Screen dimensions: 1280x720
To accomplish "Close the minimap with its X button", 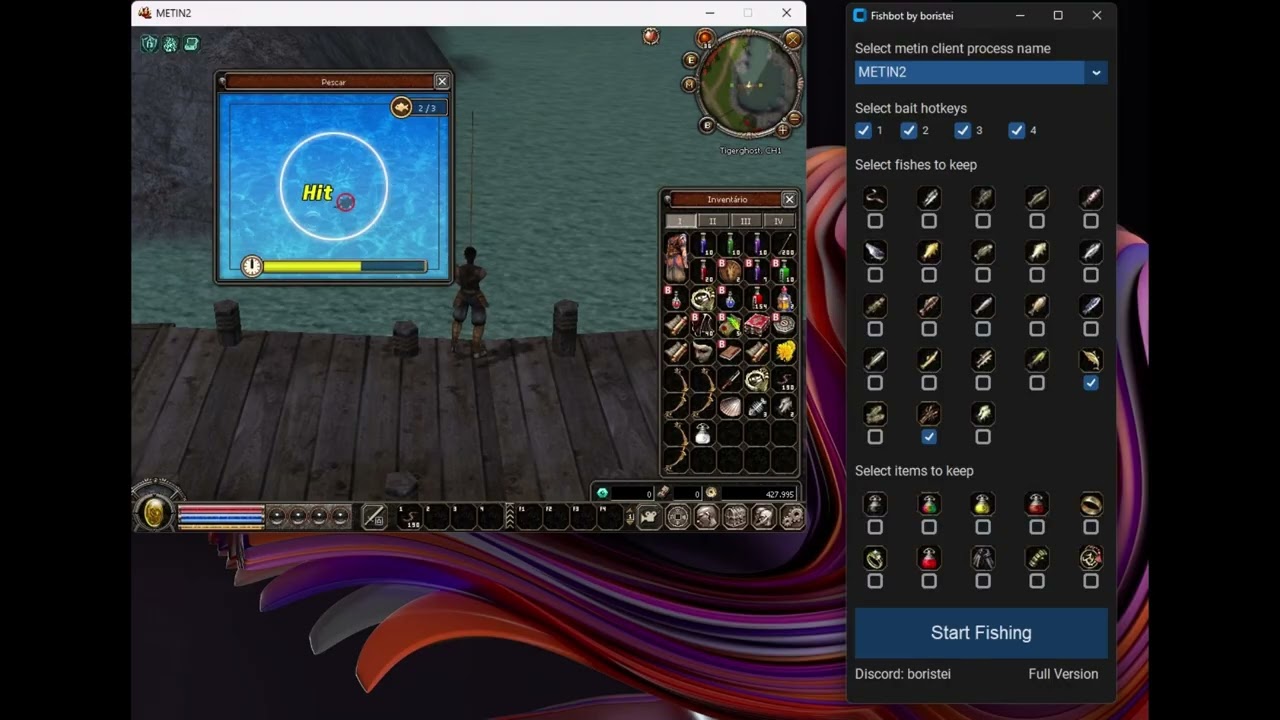I will pyautogui.click(x=792, y=39).
